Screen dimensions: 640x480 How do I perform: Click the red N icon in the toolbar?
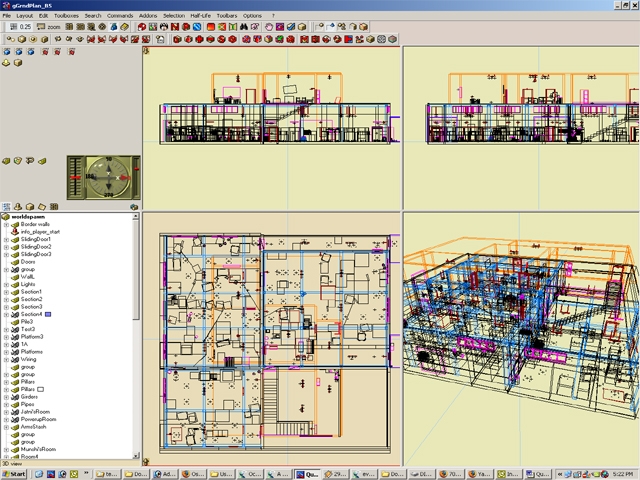(x=175, y=27)
